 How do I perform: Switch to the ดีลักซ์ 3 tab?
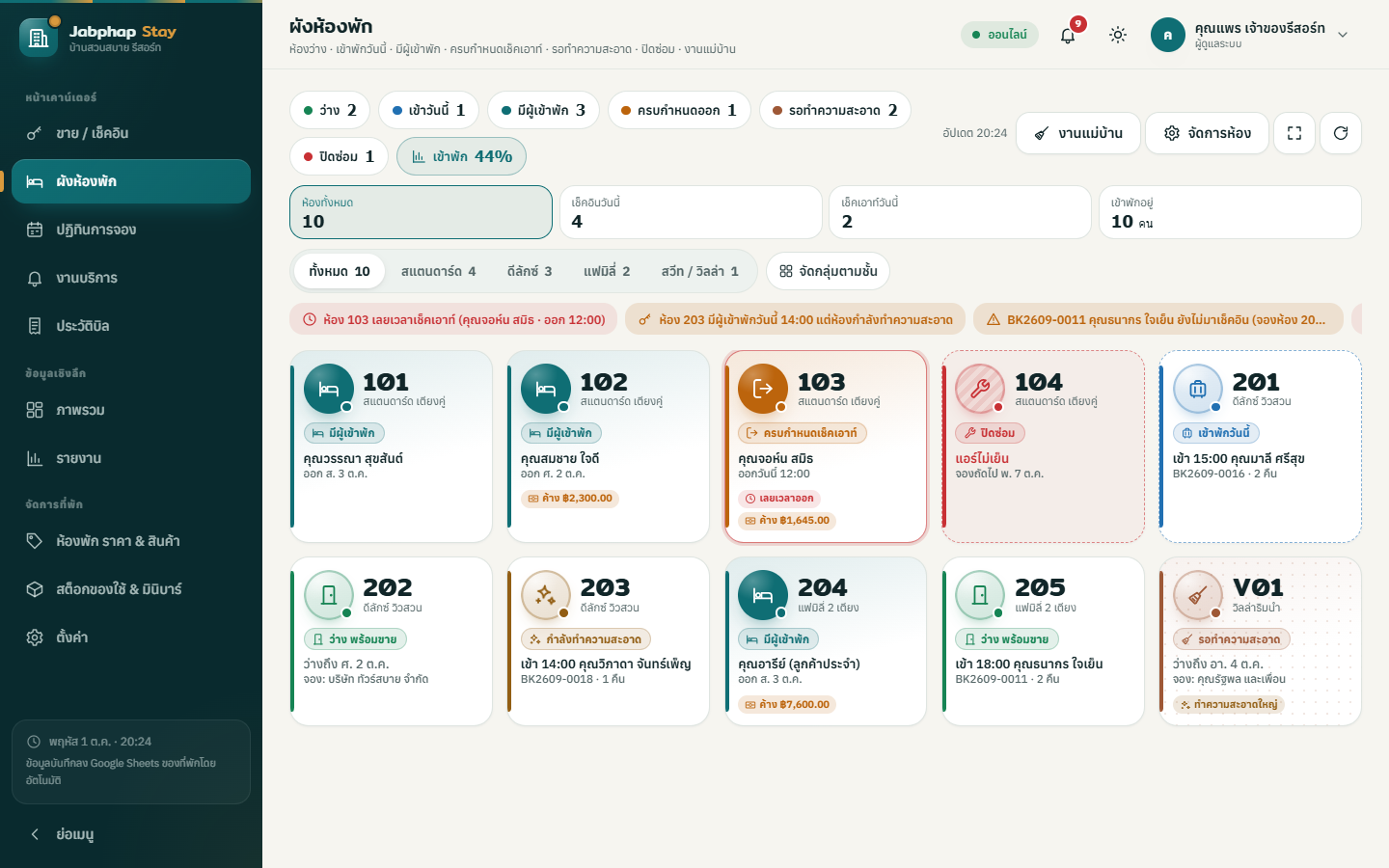pos(530,271)
